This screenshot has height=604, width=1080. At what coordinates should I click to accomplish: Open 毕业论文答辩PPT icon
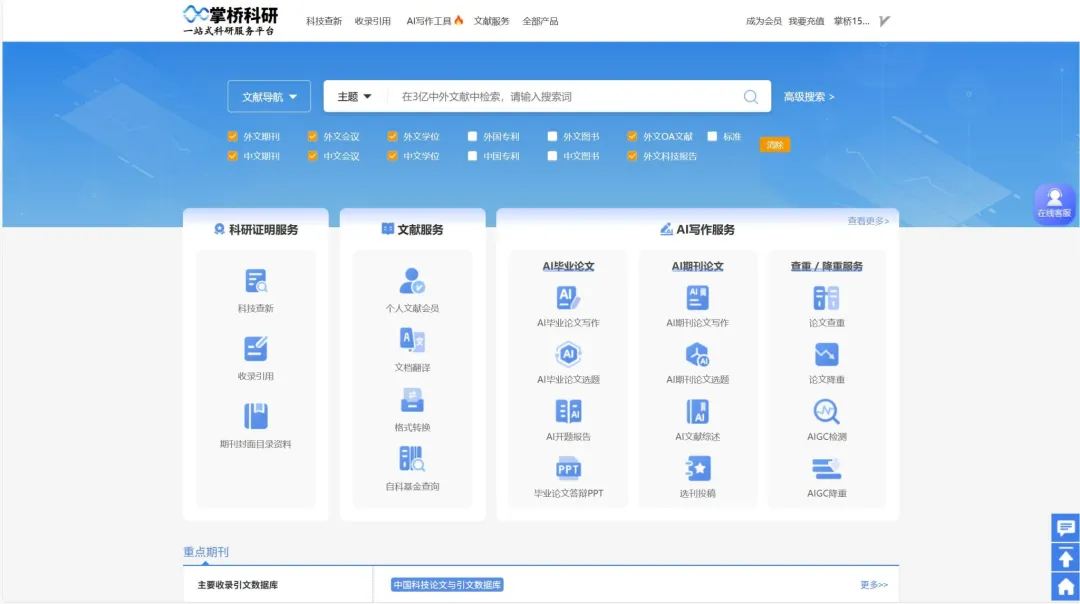point(568,468)
